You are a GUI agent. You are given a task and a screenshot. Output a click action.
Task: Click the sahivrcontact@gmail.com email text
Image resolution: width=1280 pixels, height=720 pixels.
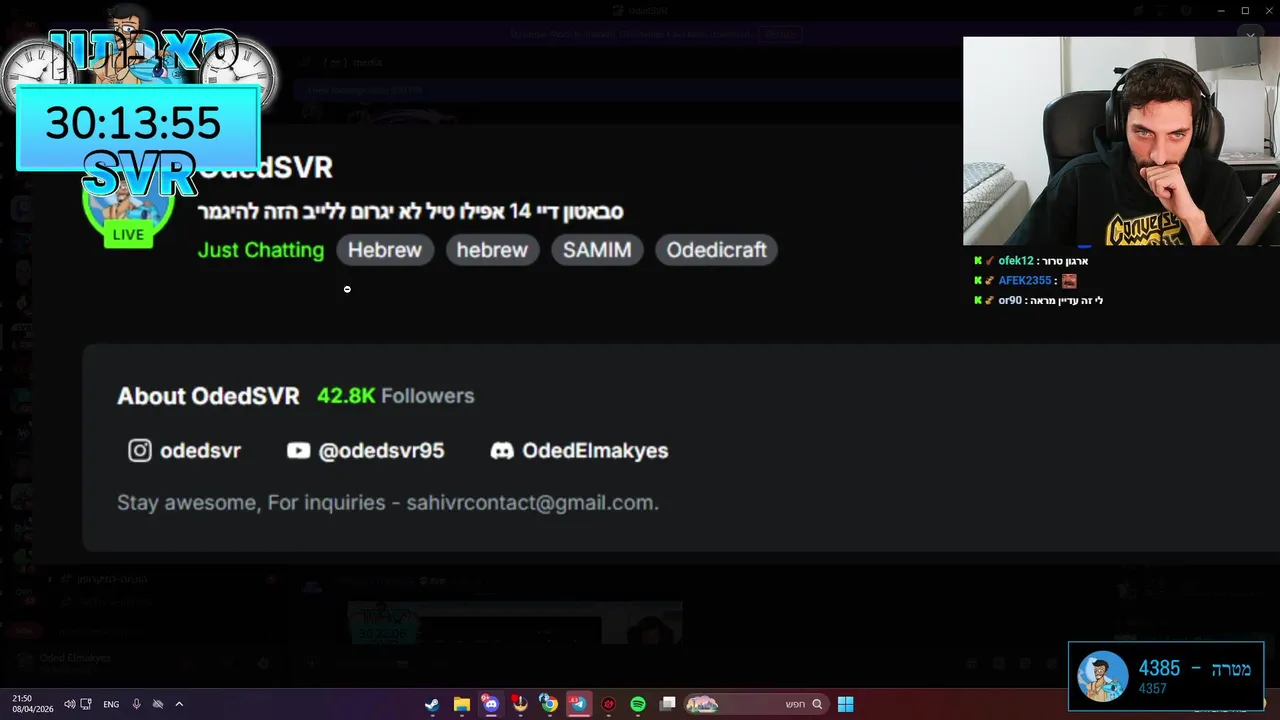coord(532,503)
